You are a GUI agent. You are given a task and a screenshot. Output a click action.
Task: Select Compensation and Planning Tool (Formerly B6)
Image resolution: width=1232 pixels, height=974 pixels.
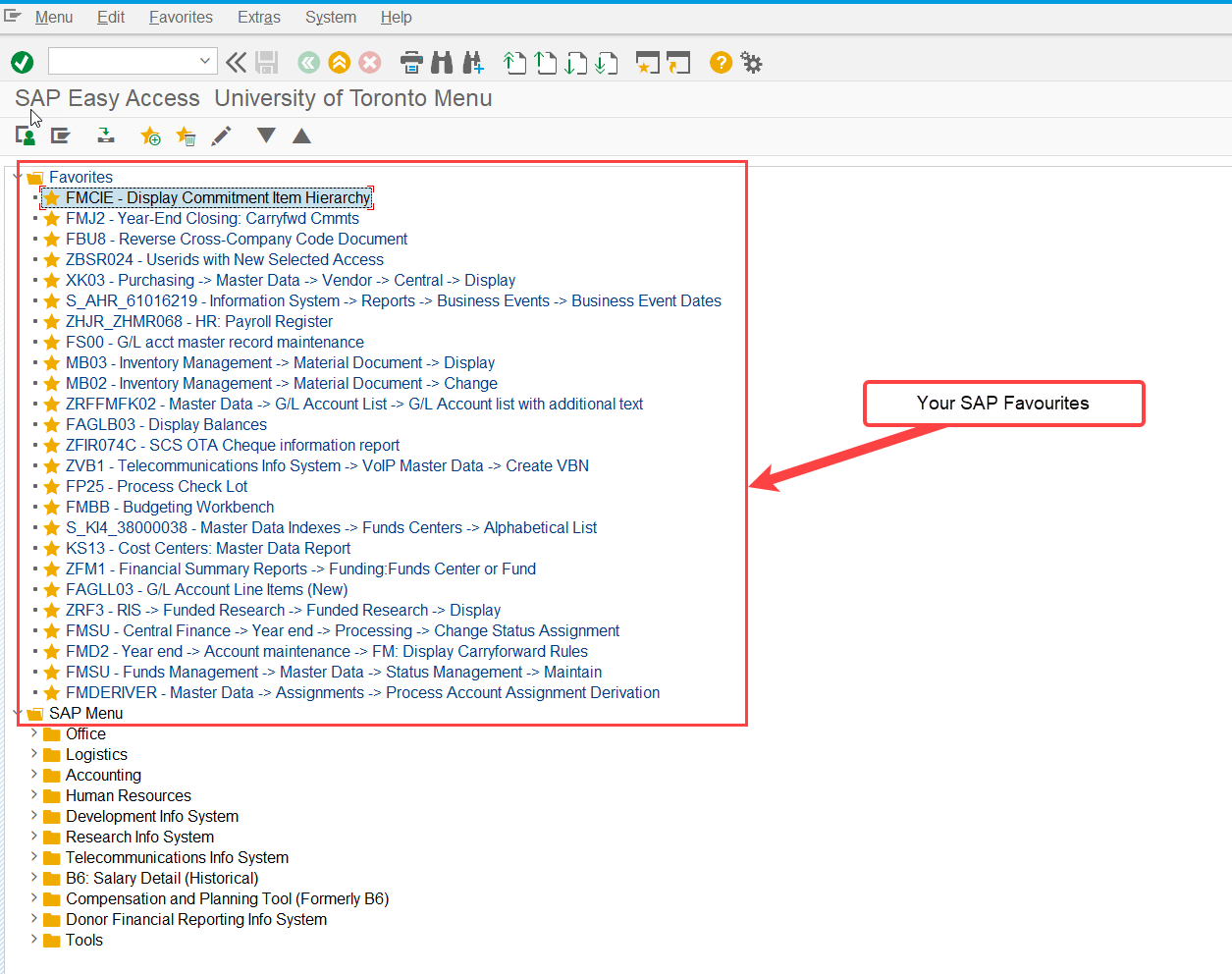coord(227,898)
